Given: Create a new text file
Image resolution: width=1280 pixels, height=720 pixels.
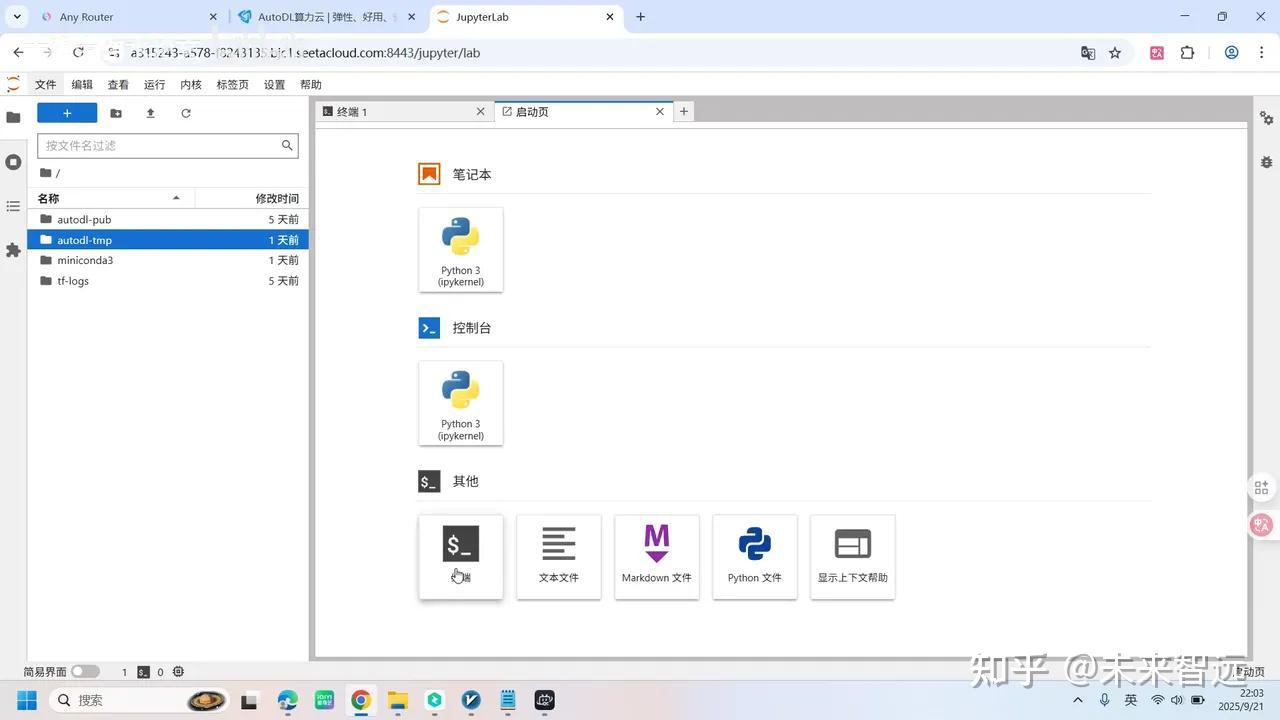Looking at the screenshot, I should (x=558, y=556).
